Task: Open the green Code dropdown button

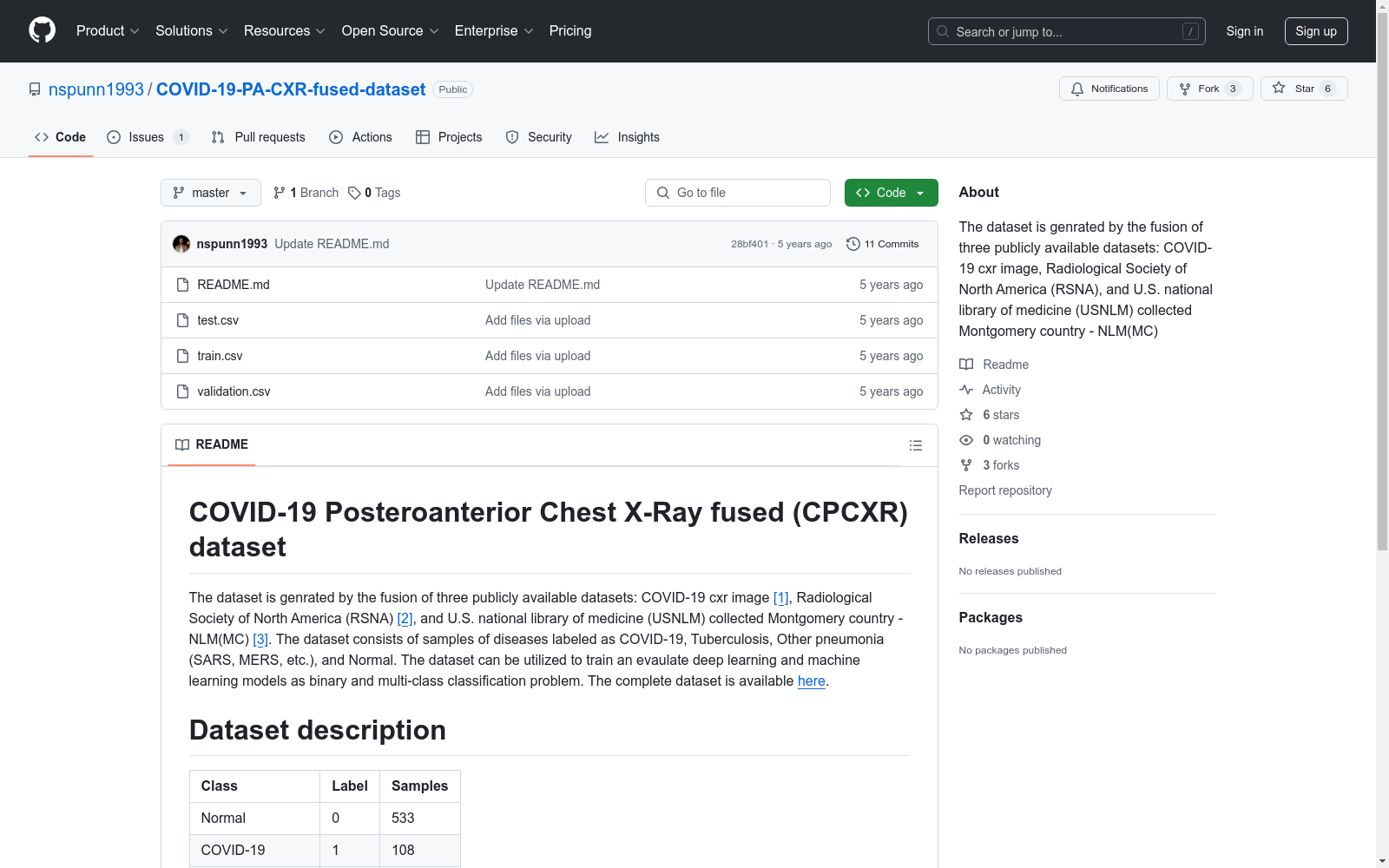Action: (x=892, y=193)
